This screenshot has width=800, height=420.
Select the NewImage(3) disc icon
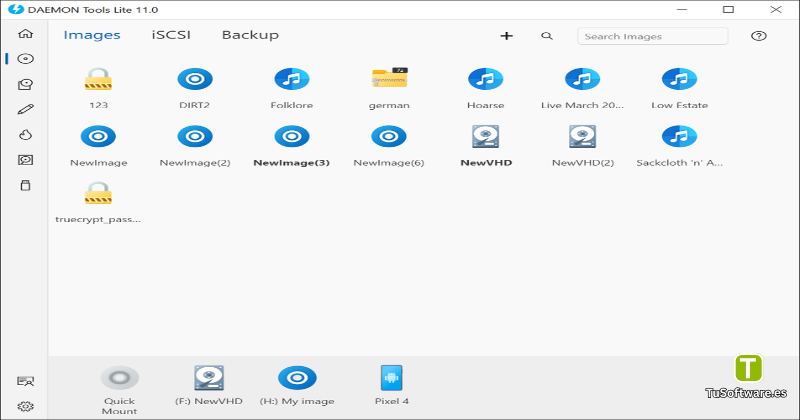coord(292,137)
